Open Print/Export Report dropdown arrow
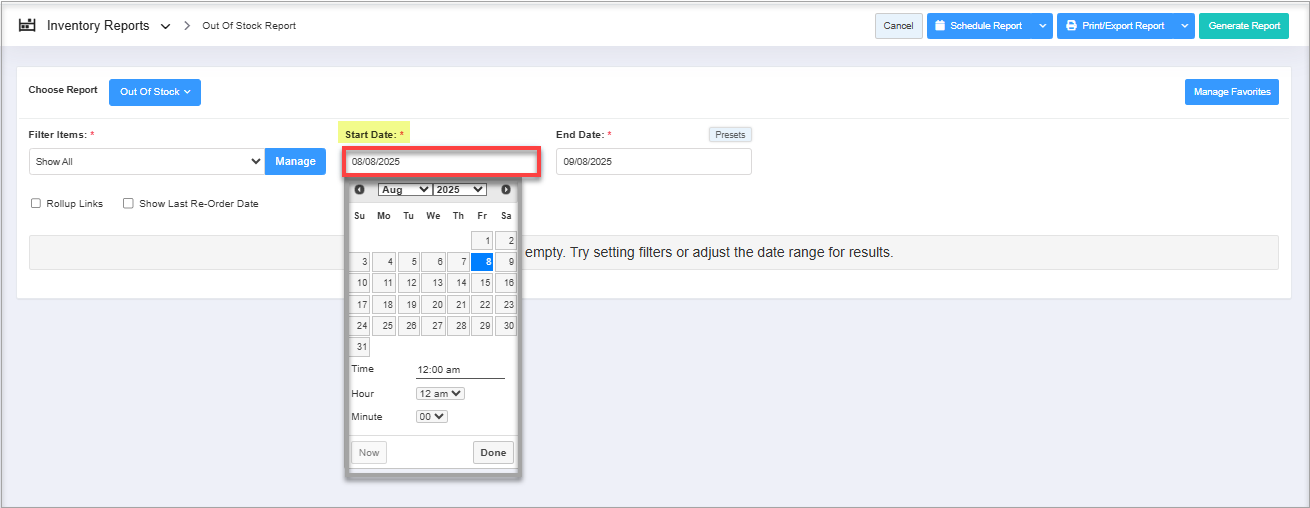 point(1185,26)
